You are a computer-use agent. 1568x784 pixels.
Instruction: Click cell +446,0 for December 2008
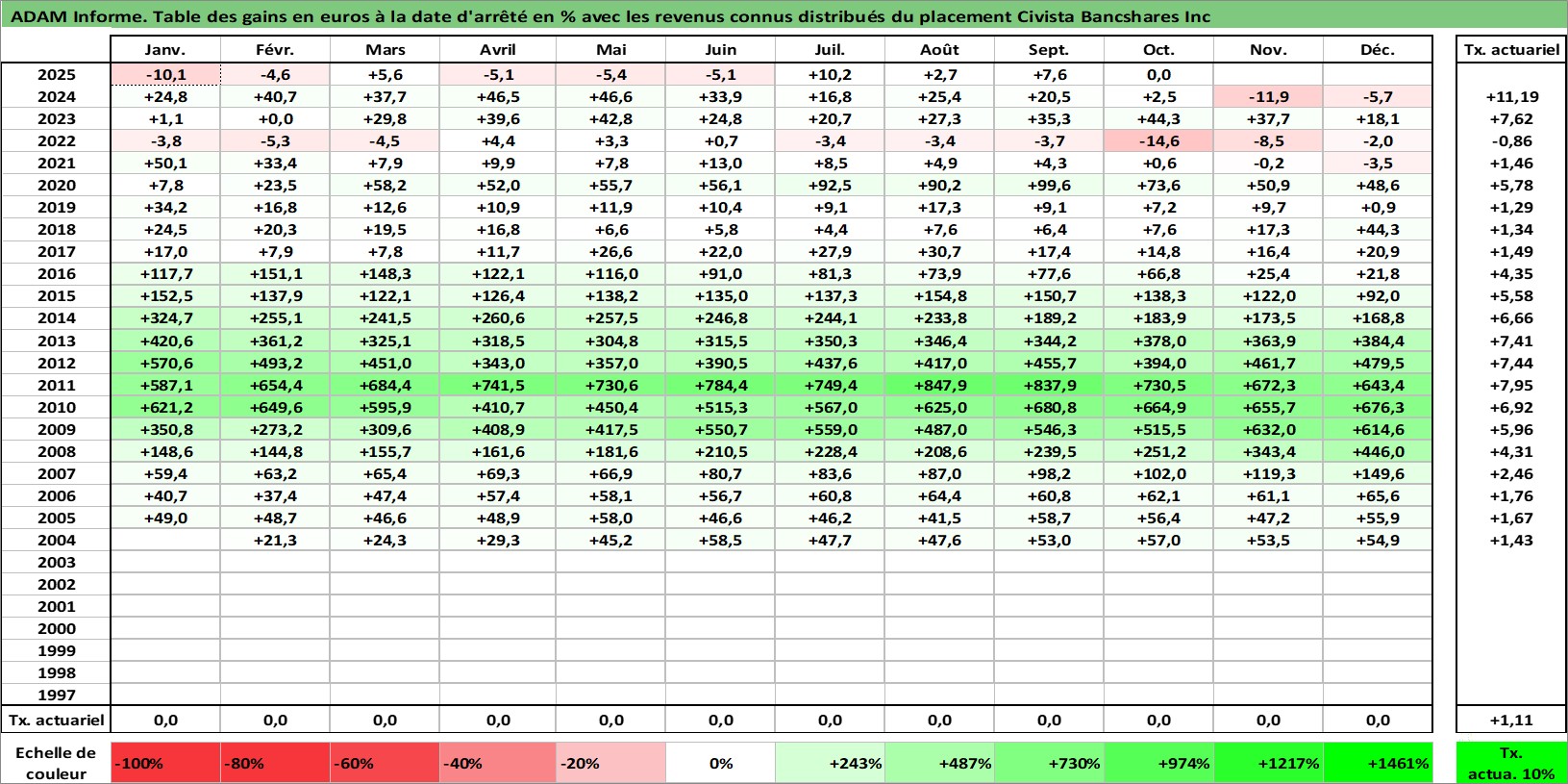(x=1378, y=451)
